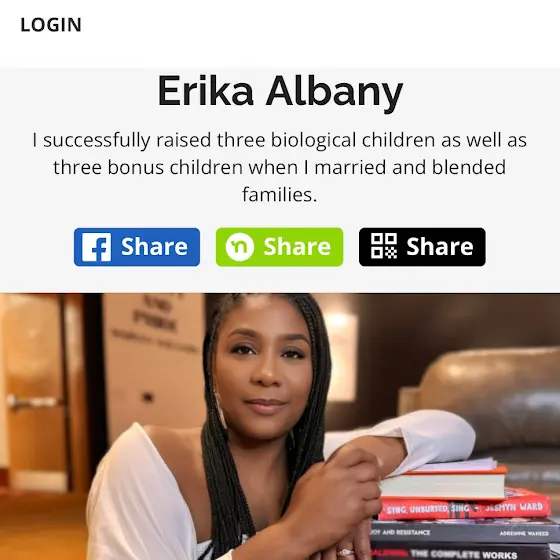Screen dimensions: 560x560
Task: Click the white book atop the stack
Action: point(443,480)
